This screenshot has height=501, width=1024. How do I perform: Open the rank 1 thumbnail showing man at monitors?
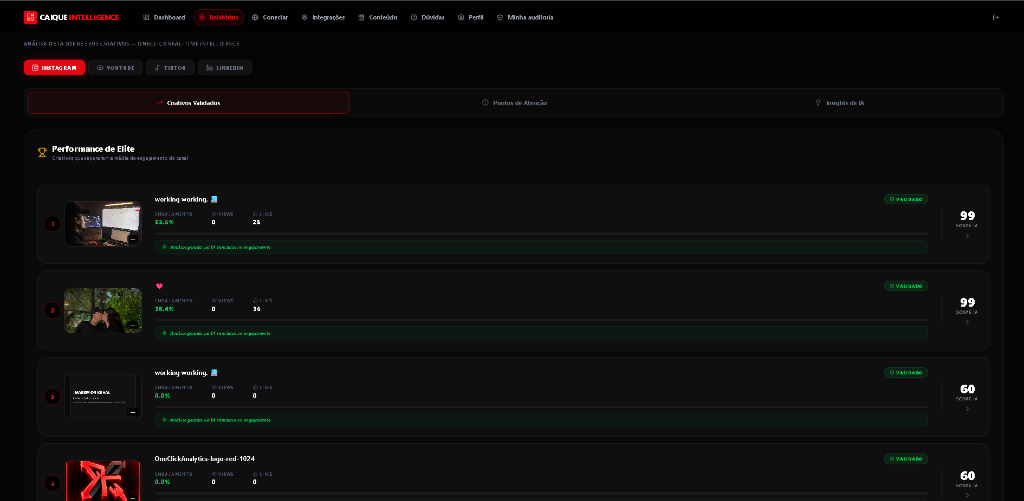tap(103, 224)
